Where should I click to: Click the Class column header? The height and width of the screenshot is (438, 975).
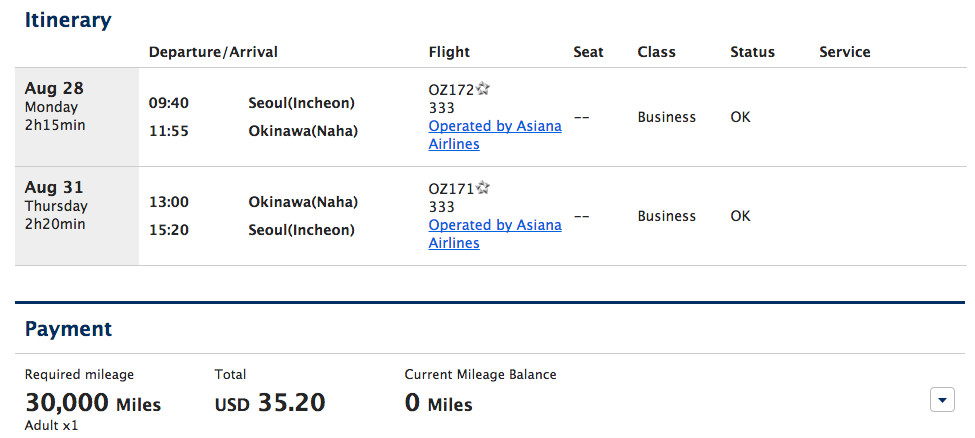pyautogui.click(x=656, y=52)
